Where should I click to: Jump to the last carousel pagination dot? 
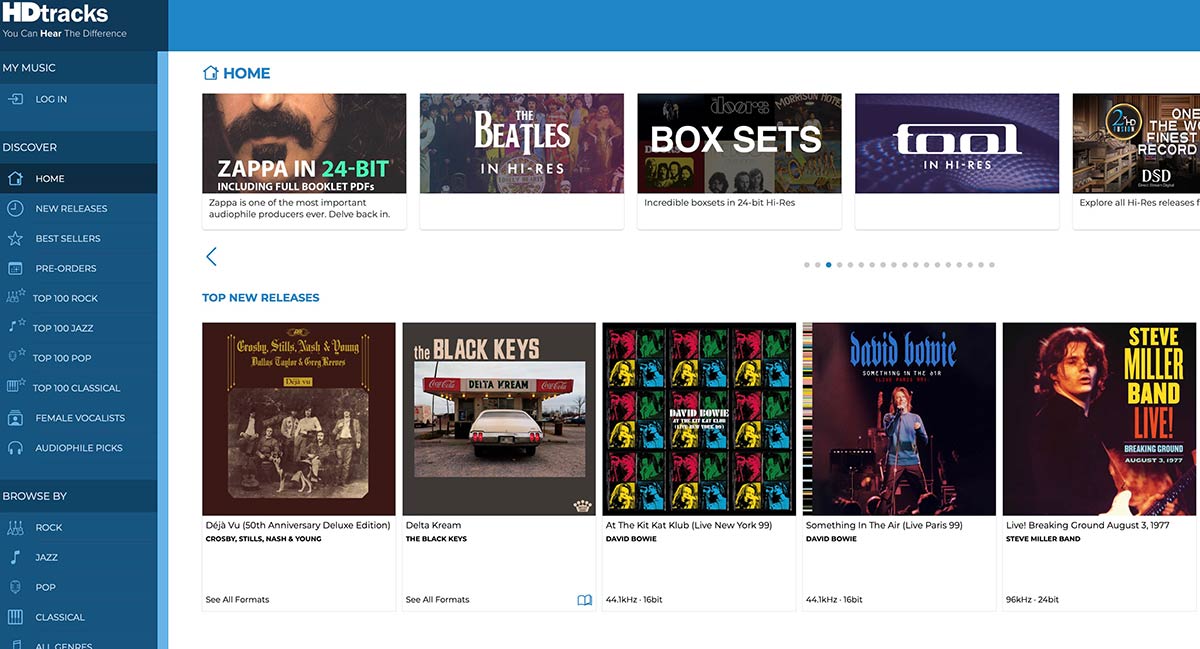coord(991,265)
